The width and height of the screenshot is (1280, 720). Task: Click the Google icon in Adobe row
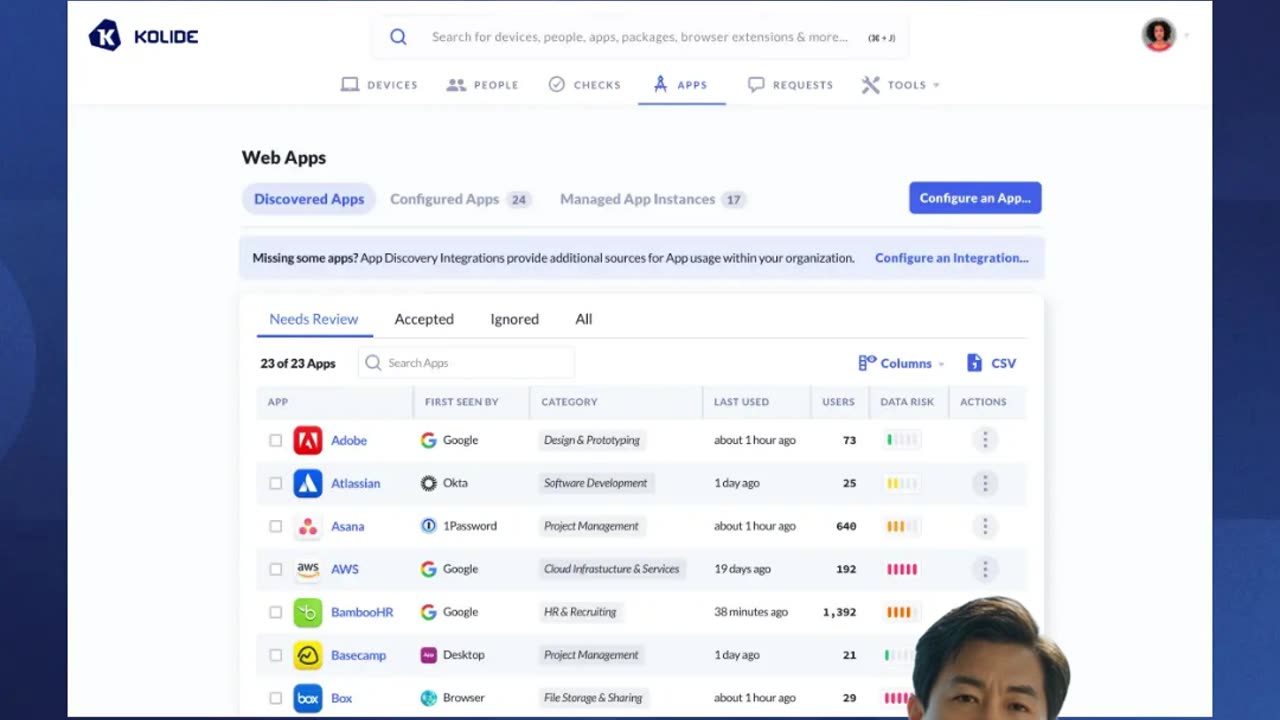pyautogui.click(x=428, y=440)
